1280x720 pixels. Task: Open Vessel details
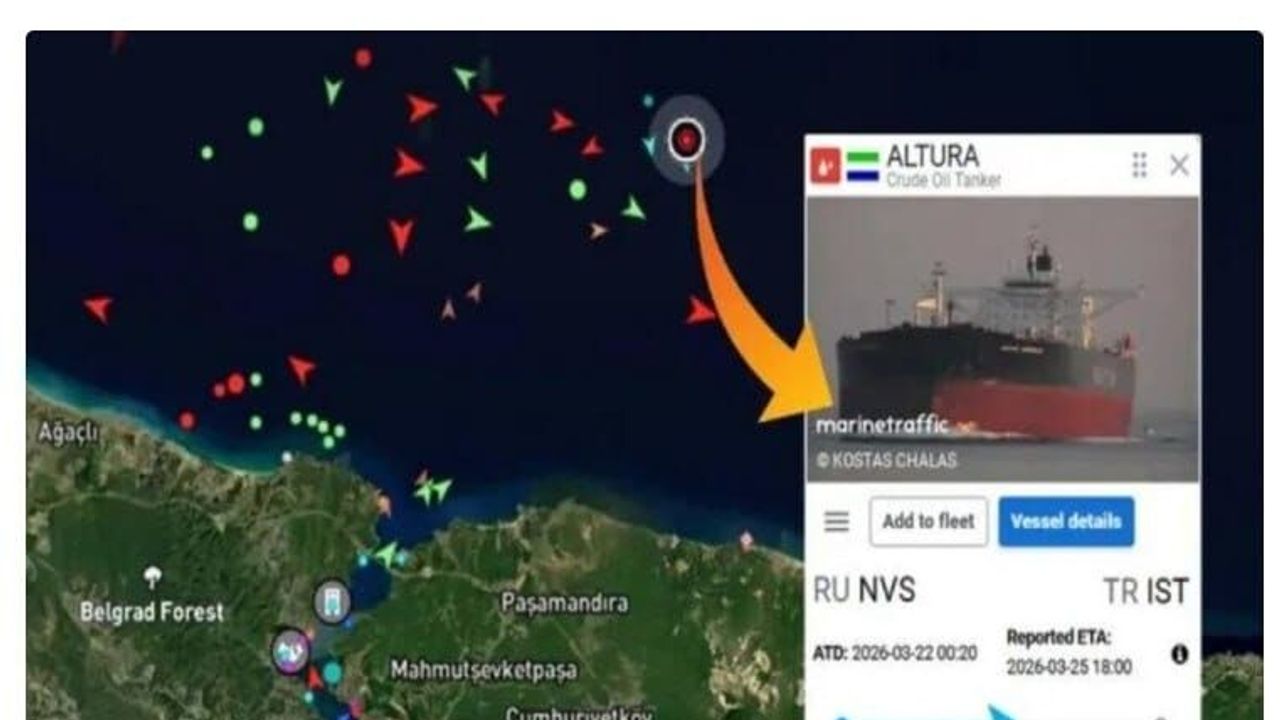(x=1066, y=521)
